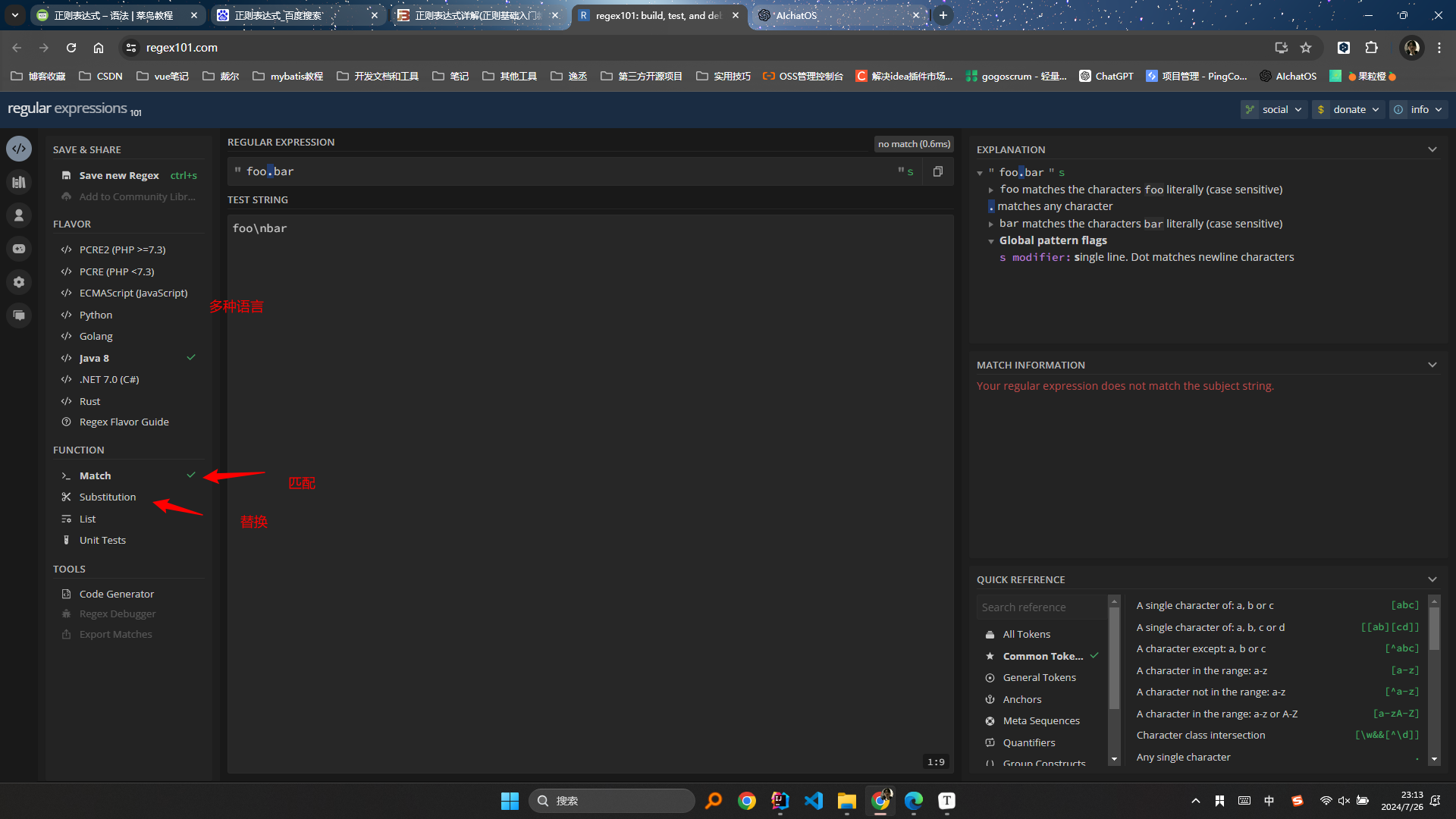The width and height of the screenshot is (1456, 819).
Task: Open the Discord sidebar icon
Action: coord(19,249)
